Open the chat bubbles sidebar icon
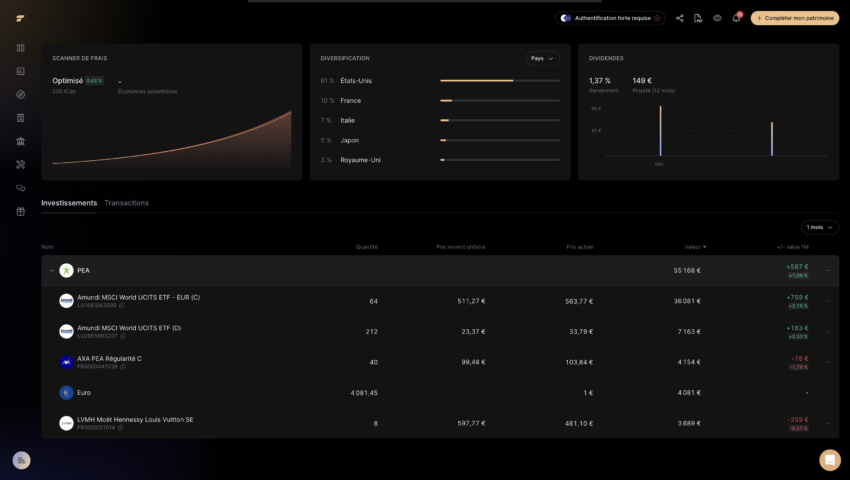 tap(21, 188)
